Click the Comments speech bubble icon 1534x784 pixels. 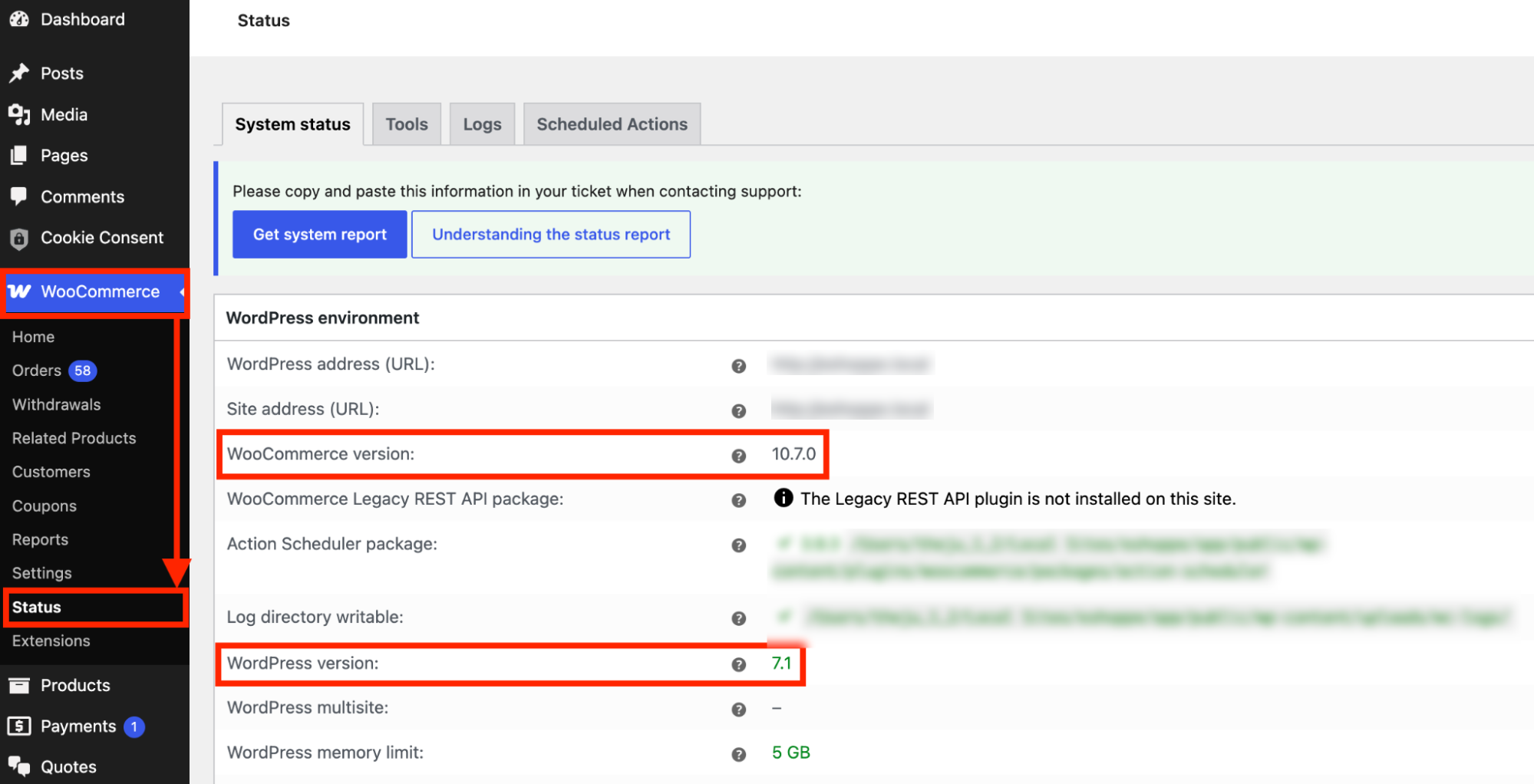tap(19, 196)
